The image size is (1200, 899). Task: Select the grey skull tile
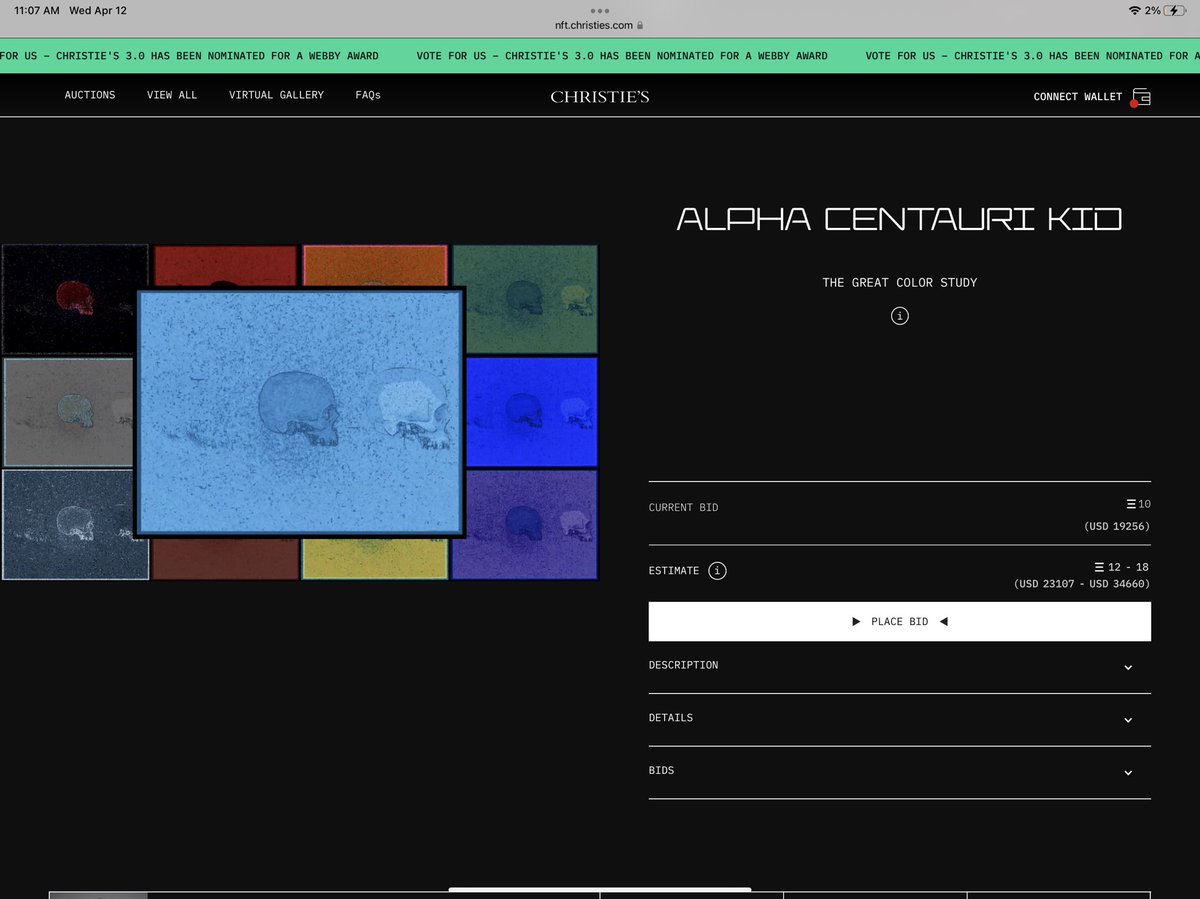67,412
